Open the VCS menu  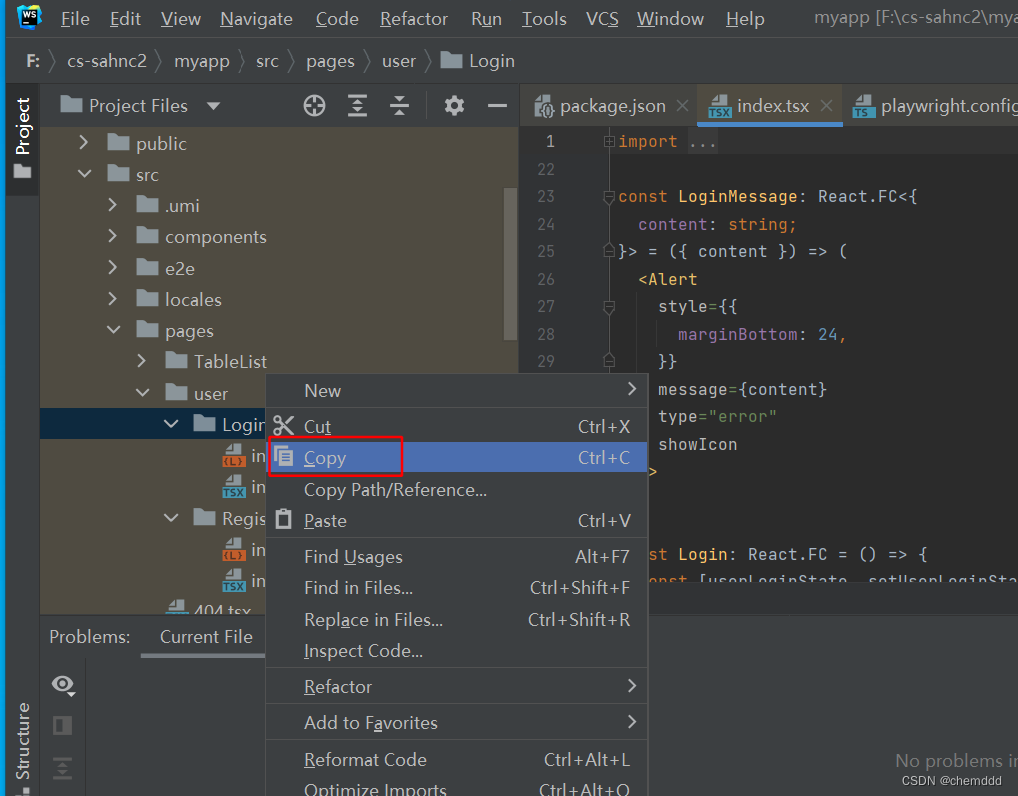point(602,19)
